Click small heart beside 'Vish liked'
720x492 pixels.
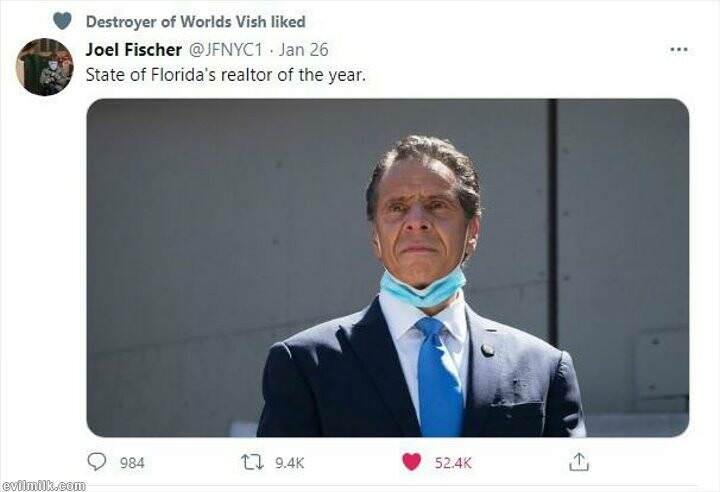[x=62, y=21]
